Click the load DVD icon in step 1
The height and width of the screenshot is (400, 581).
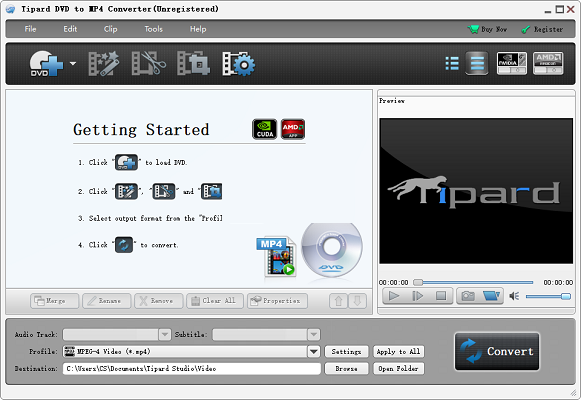(126, 162)
